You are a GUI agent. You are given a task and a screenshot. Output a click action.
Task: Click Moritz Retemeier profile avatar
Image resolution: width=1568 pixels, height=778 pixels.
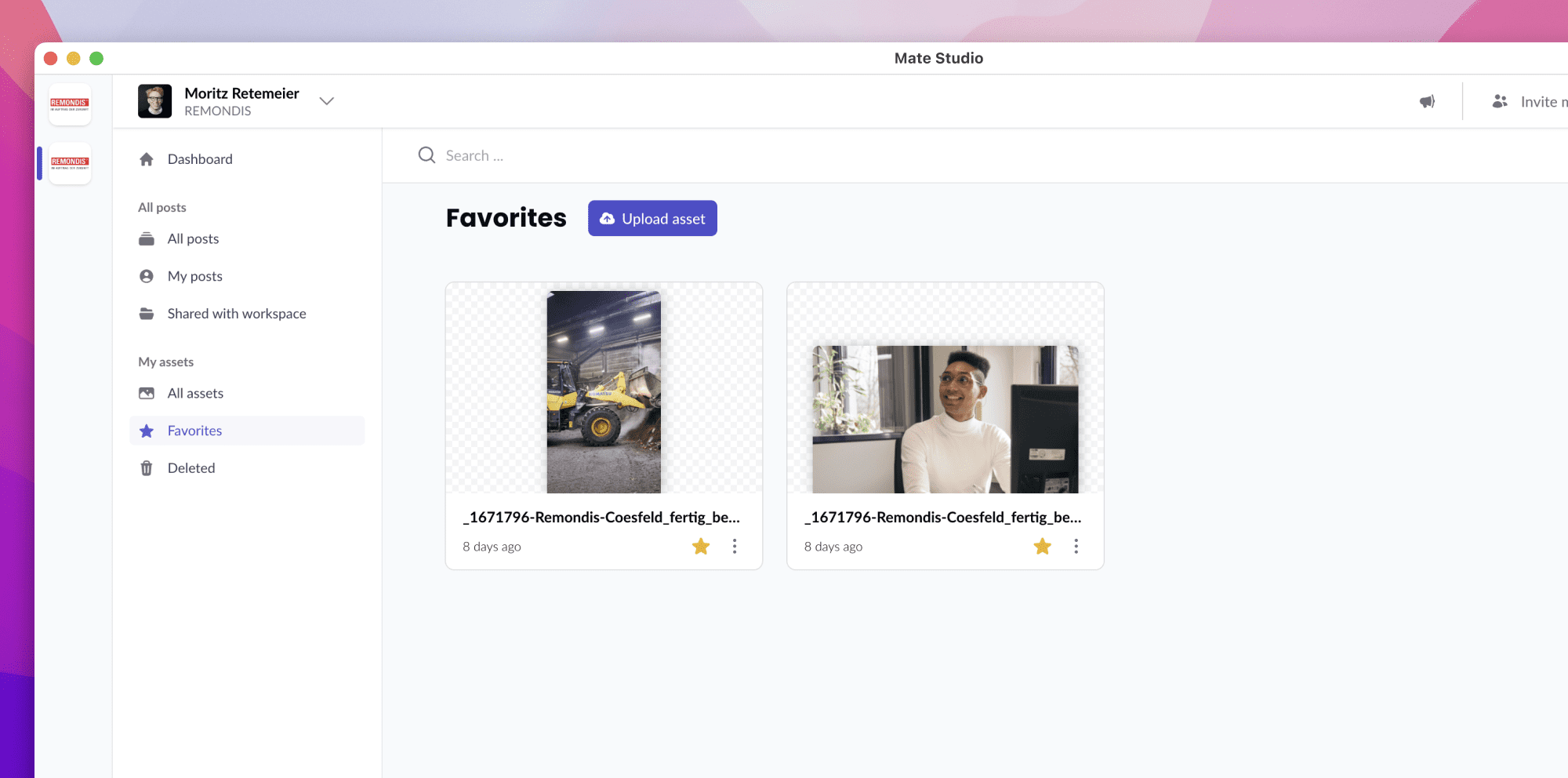tap(154, 101)
